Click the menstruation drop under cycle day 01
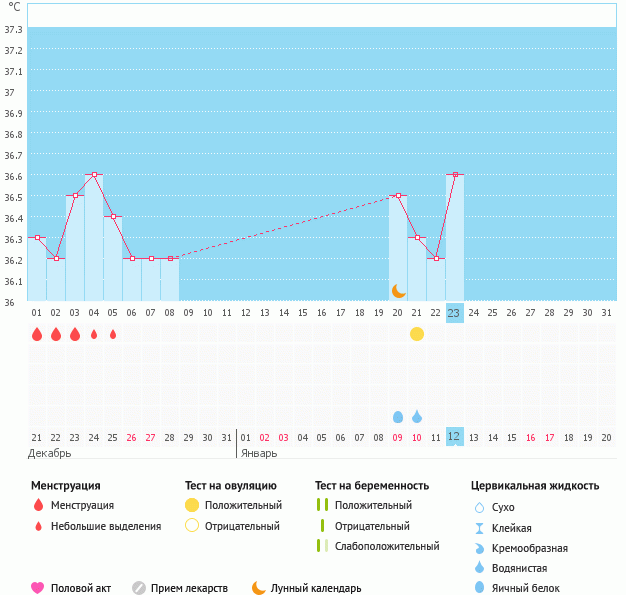This screenshot has width=626, height=595. pyautogui.click(x=37, y=334)
